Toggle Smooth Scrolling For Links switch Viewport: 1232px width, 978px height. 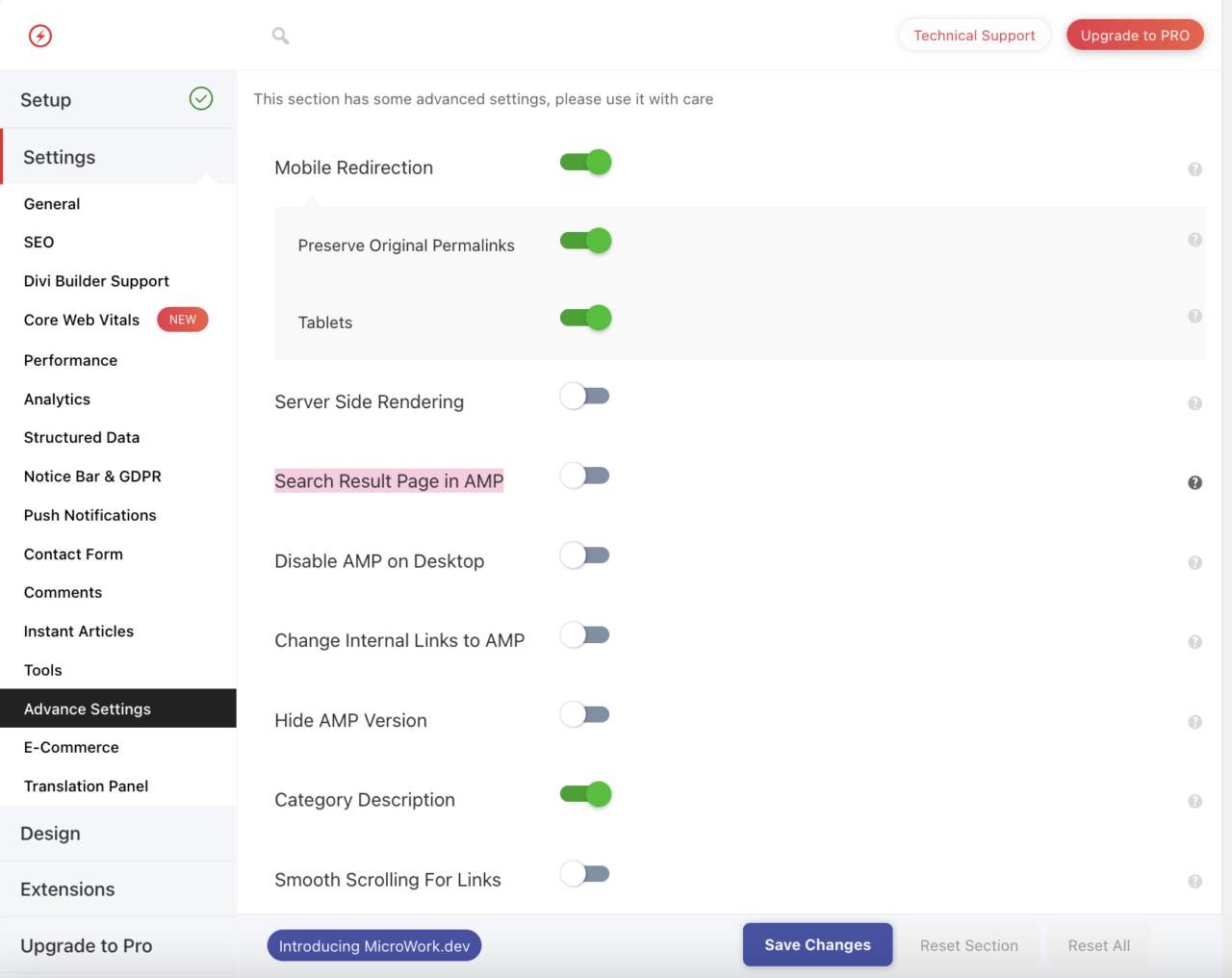click(586, 874)
